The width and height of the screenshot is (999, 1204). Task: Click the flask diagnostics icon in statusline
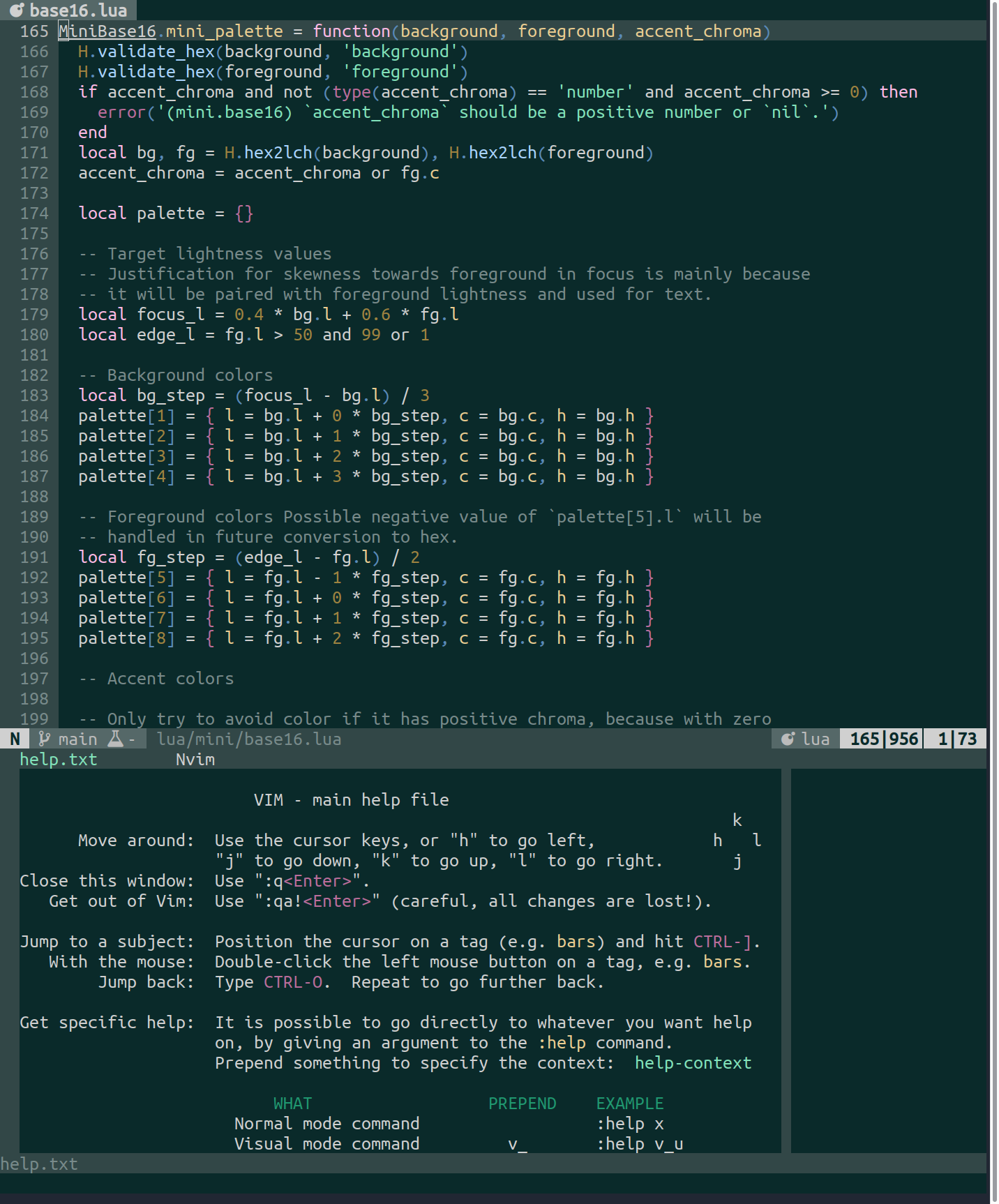pyautogui.click(x=116, y=739)
